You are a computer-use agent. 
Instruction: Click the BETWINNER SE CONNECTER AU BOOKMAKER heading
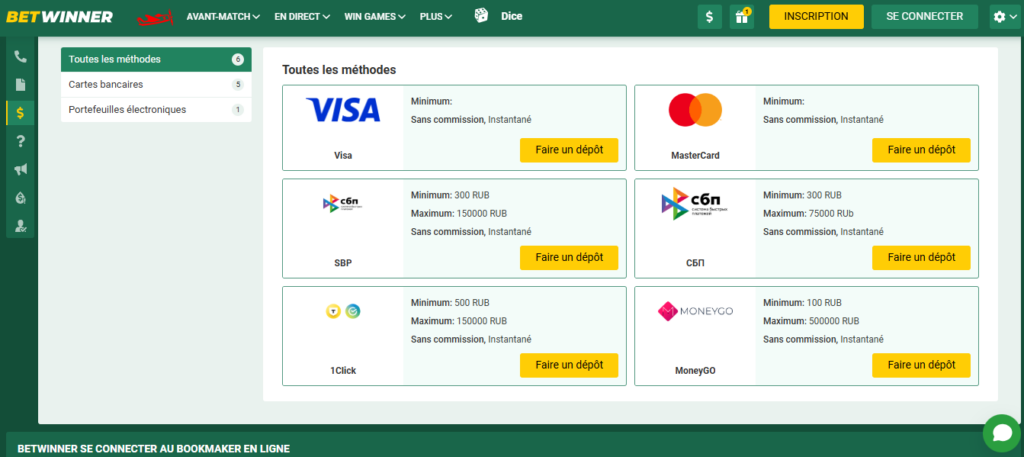[153, 449]
